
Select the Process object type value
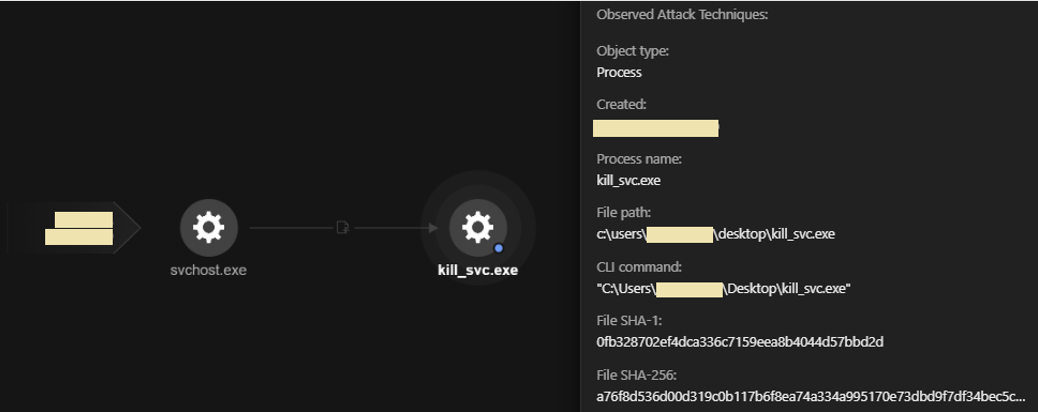click(x=619, y=72)
